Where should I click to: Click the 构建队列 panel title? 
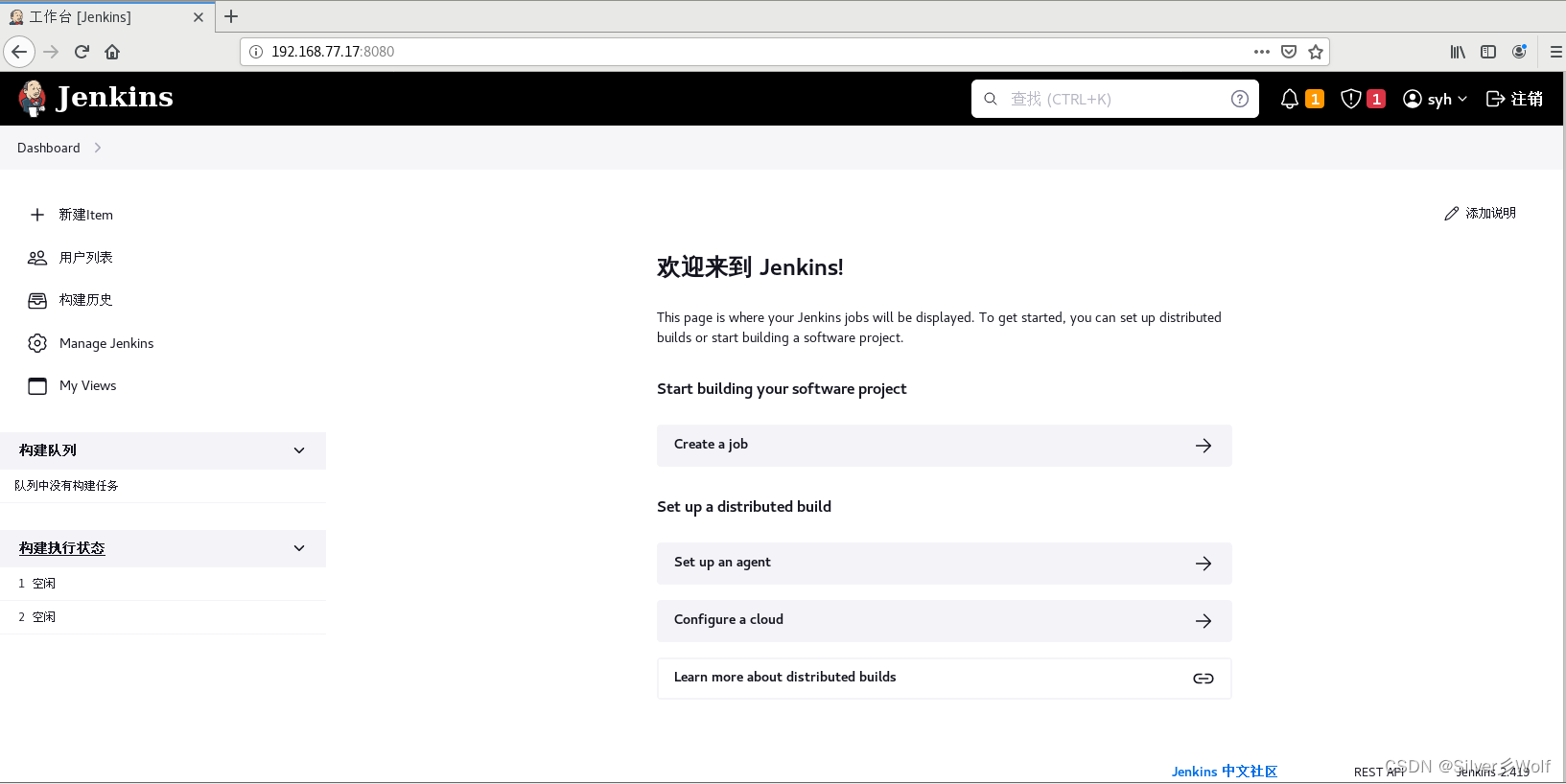[x=48, y=450]
